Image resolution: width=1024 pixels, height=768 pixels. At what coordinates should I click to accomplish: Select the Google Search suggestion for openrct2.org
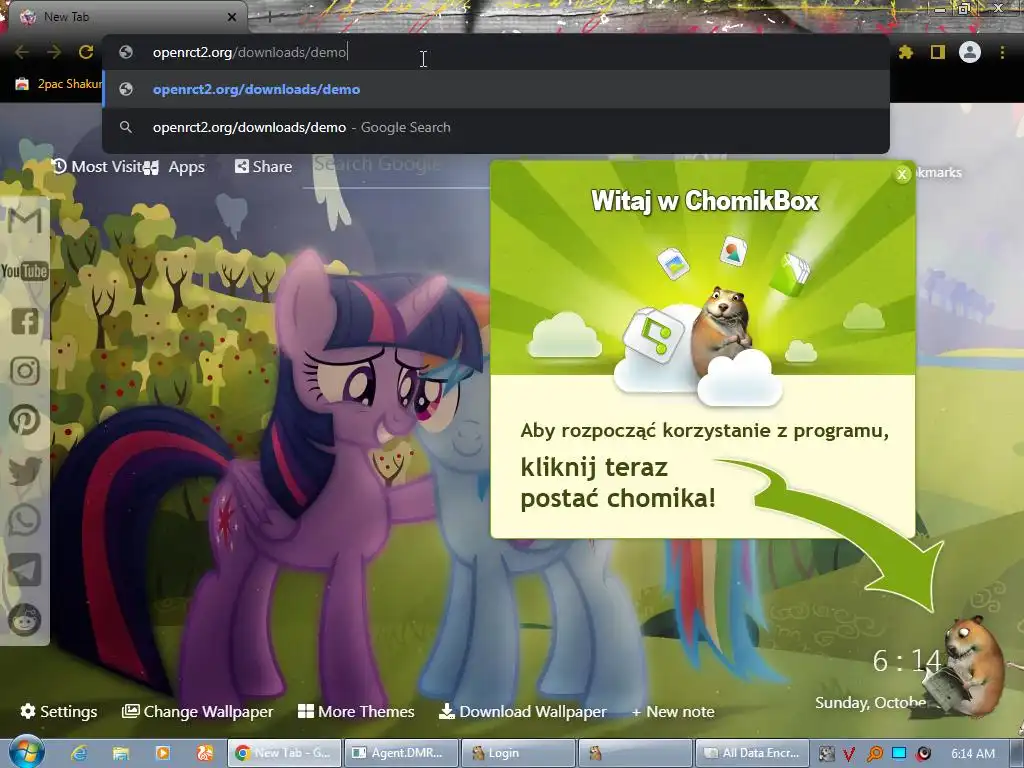click(x=496, y=127)
